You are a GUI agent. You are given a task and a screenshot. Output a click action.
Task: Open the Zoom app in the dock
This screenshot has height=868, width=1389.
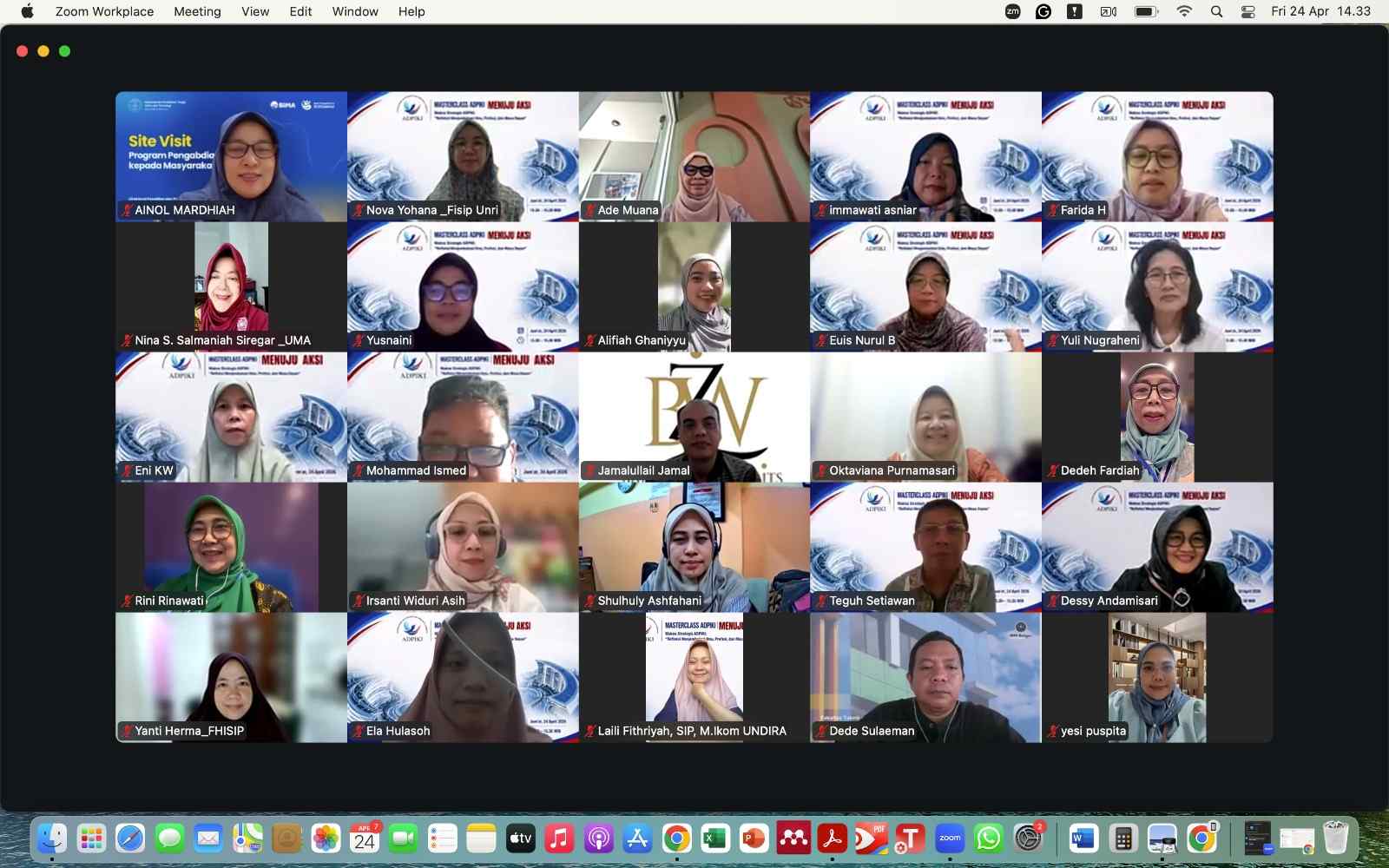pos(950,838)
